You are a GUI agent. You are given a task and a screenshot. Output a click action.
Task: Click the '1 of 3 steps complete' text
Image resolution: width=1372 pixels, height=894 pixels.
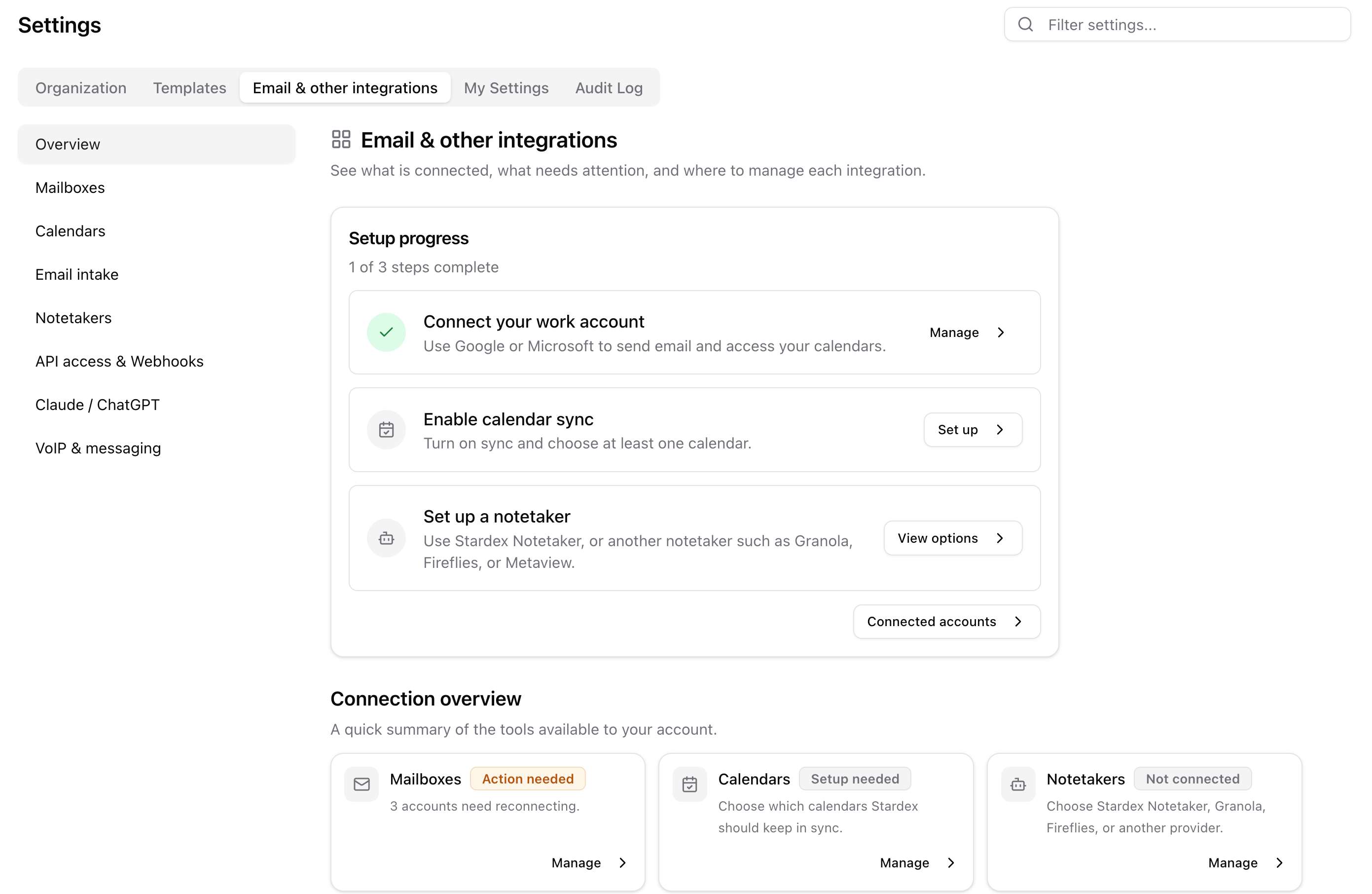[424, 267]
